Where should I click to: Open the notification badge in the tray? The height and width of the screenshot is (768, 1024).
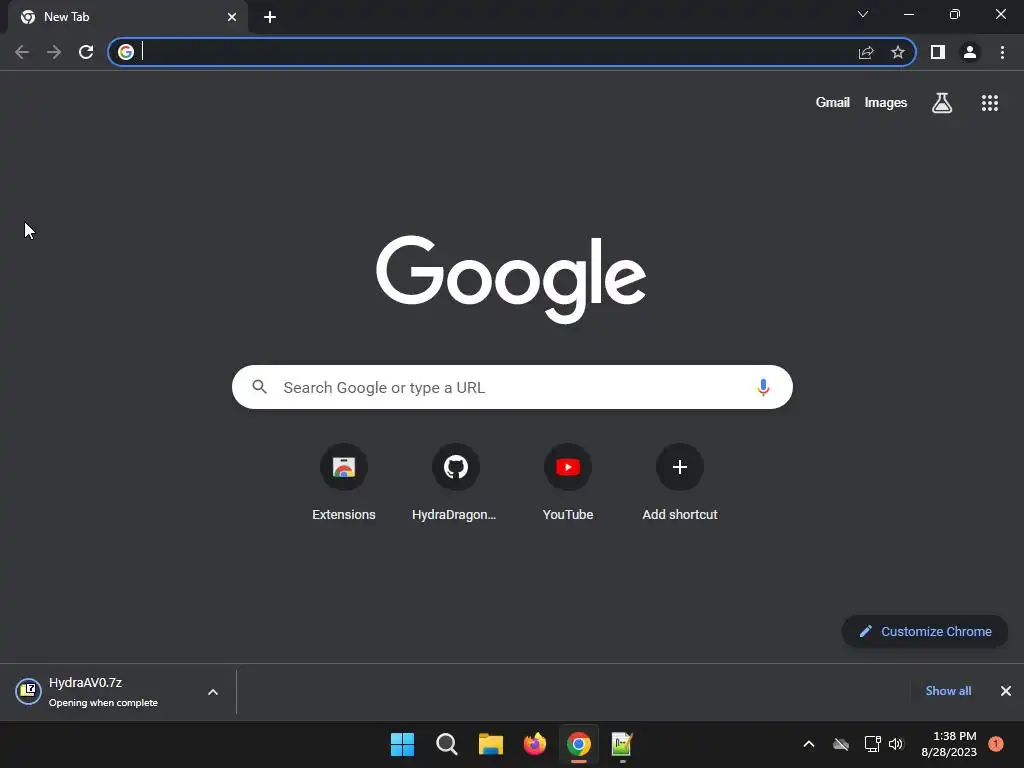996,744
